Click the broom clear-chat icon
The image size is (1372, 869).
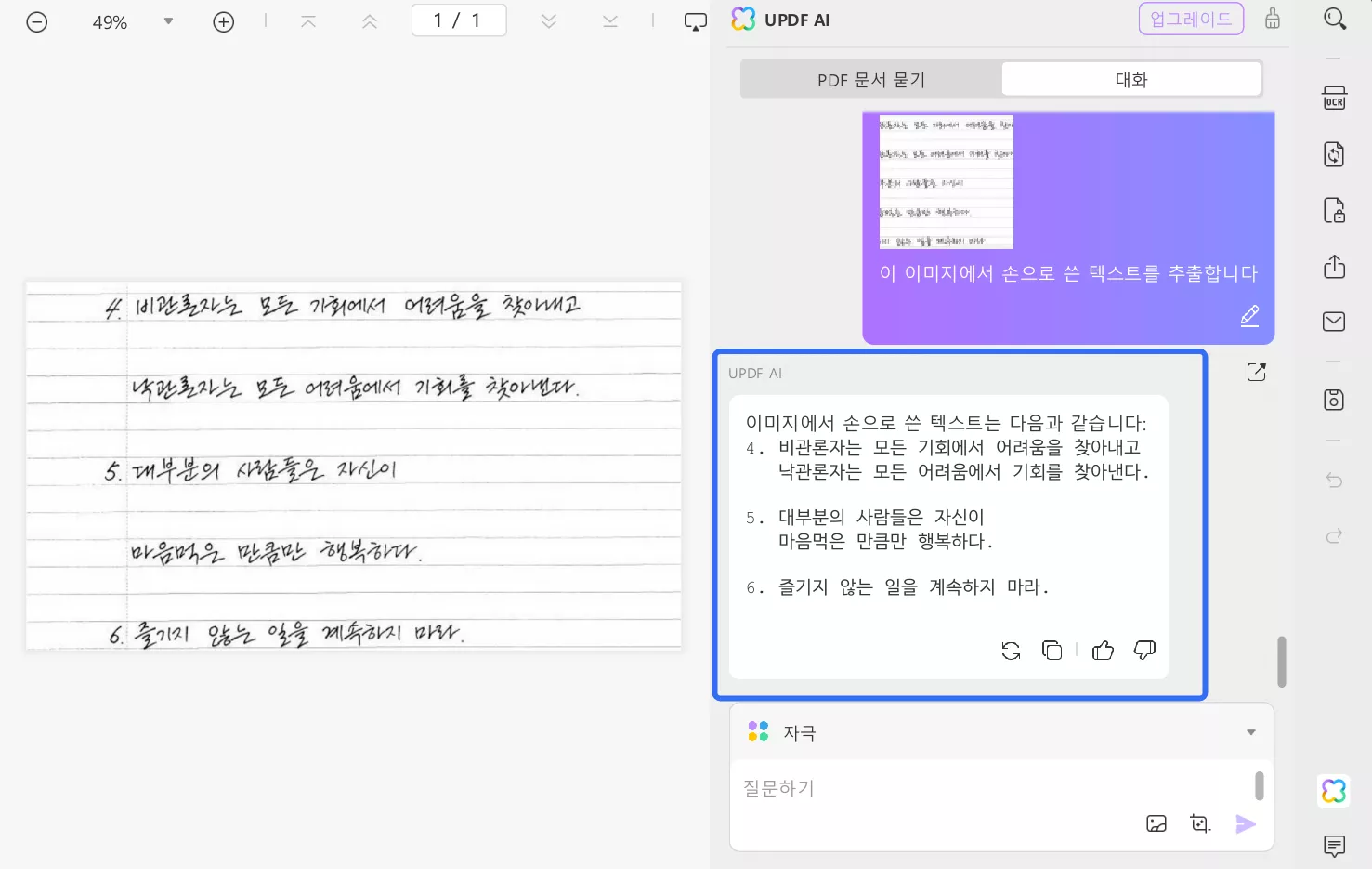(x=1273, y=19)
